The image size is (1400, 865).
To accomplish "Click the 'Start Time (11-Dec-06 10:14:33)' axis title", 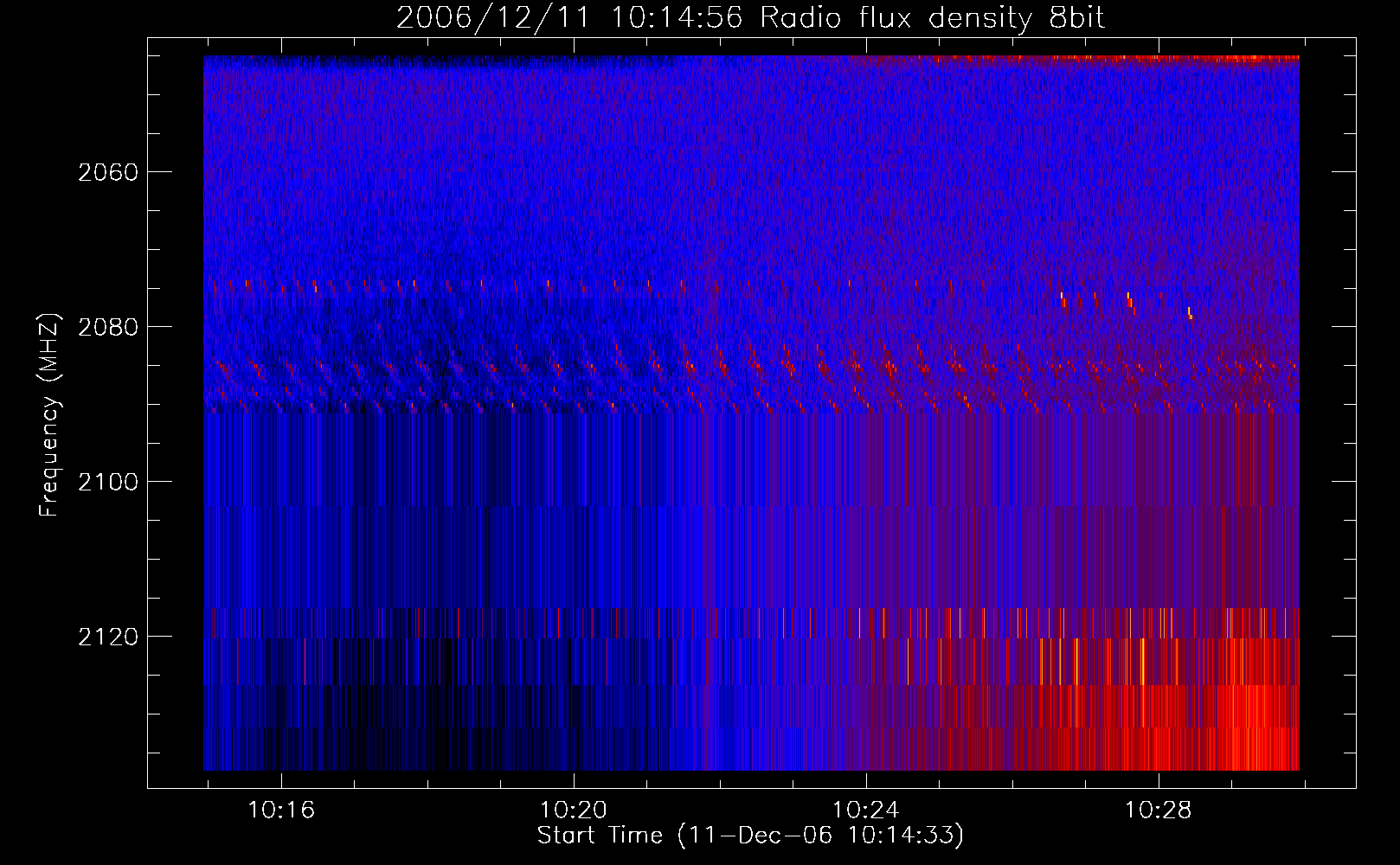I will [750, 836].
